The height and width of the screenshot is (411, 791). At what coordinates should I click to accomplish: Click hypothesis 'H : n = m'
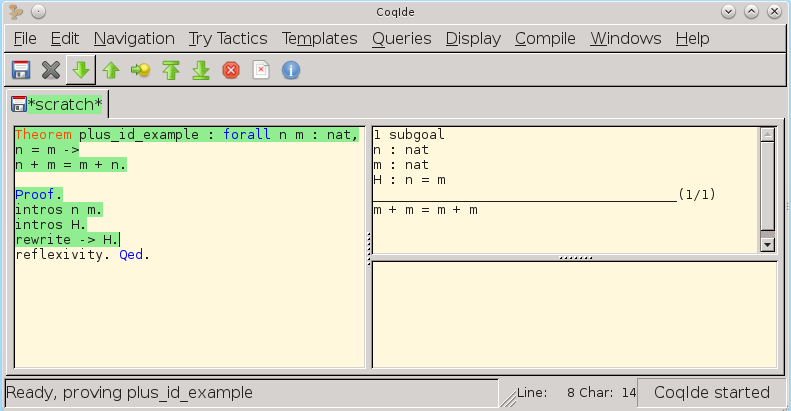pos(410,180)
